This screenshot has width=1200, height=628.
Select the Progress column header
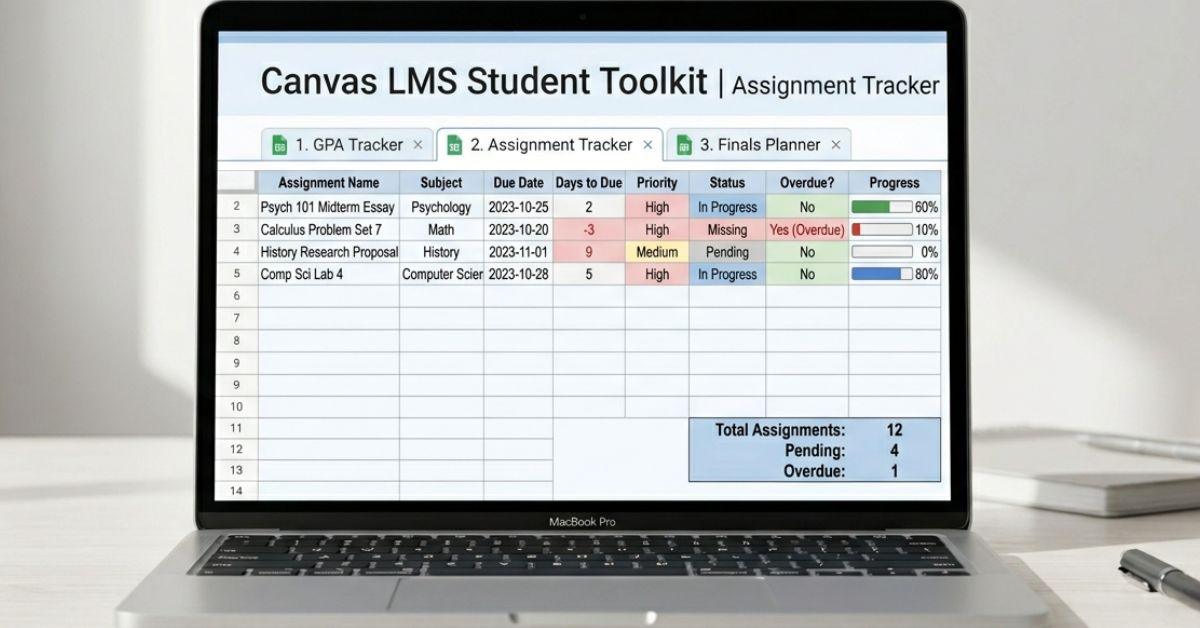pos(894,183)
